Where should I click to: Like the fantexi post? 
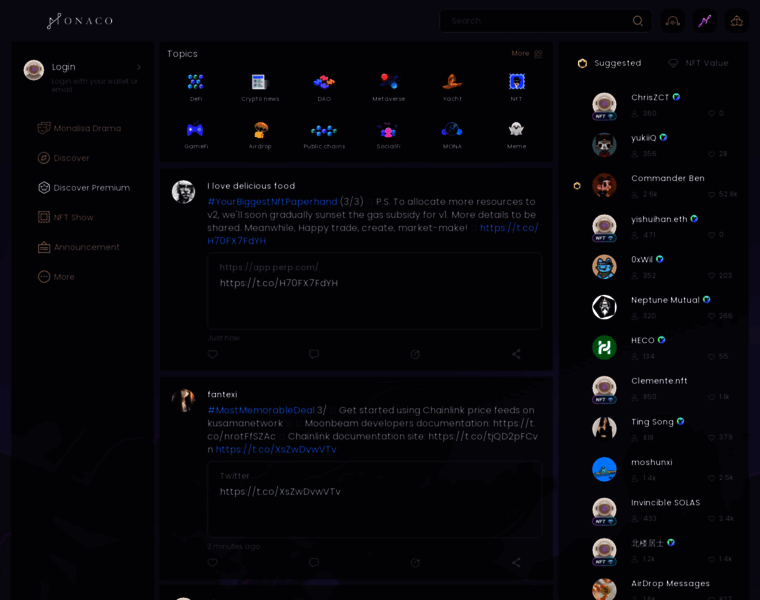tap(213, 563)
